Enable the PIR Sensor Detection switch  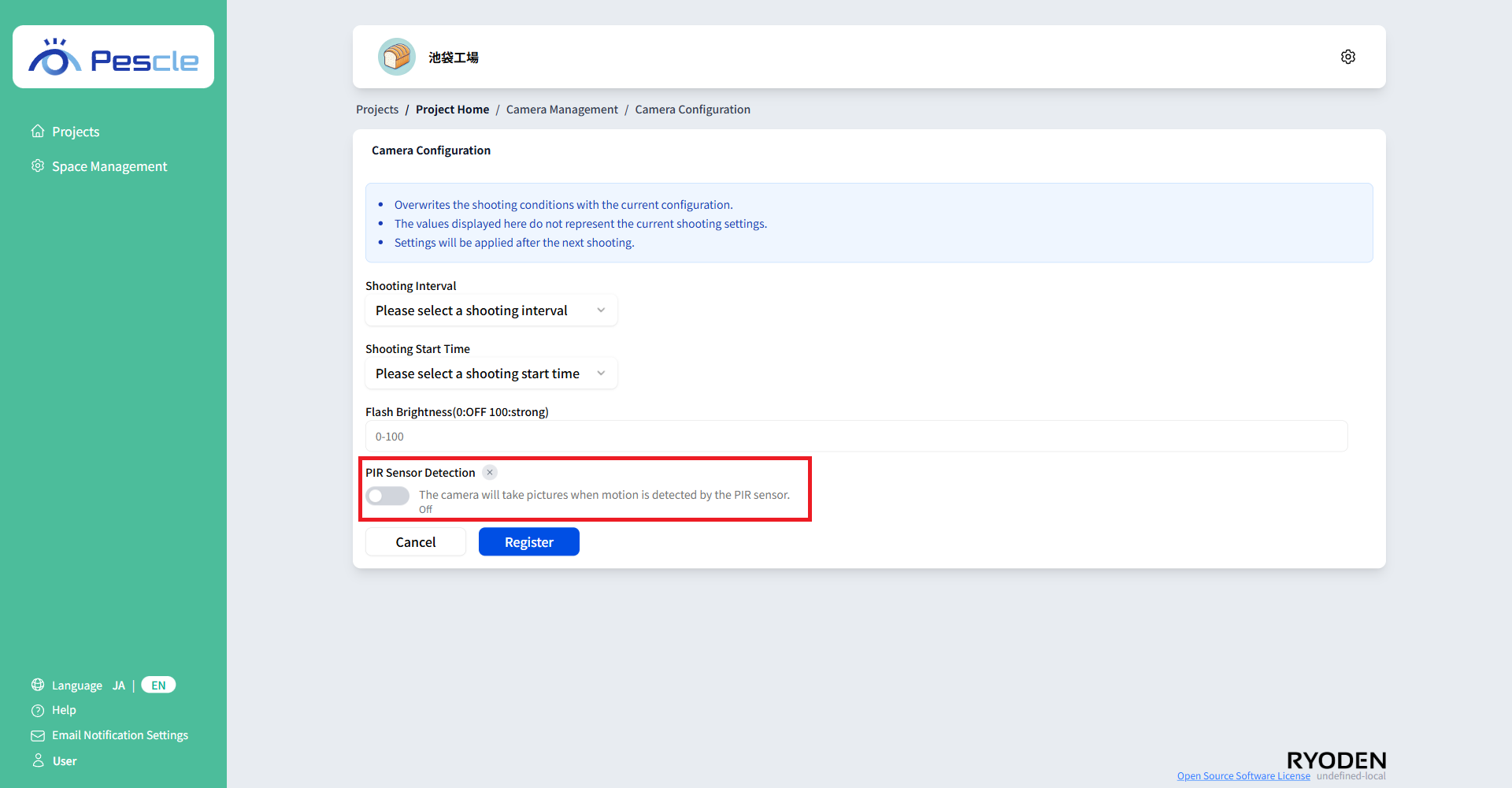click(387, 496)
